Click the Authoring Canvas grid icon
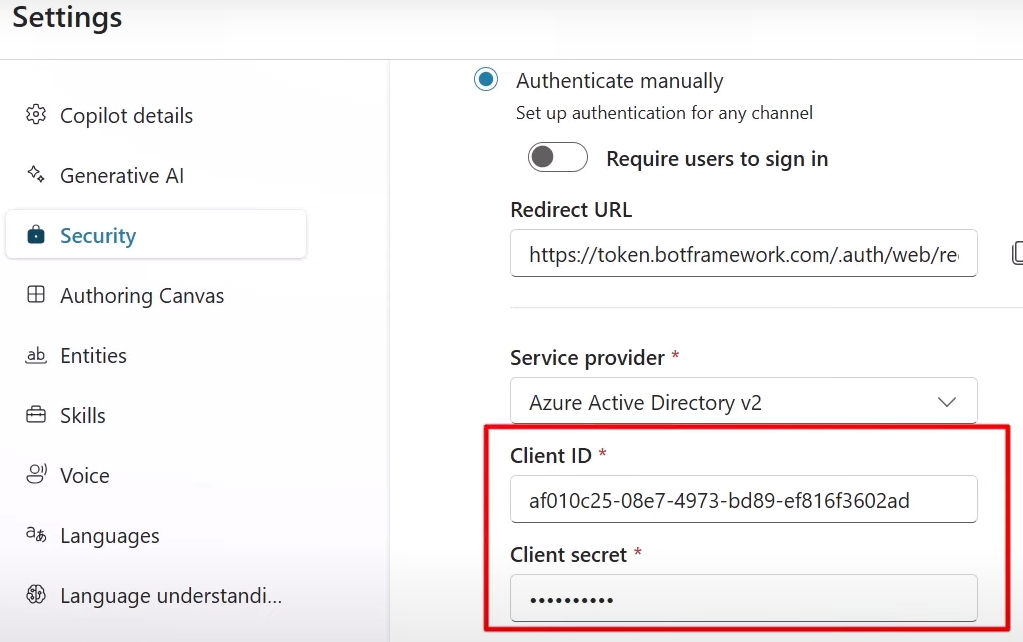Image resolution: width=1023 pixels, height=642 pixels. [36, 295]
